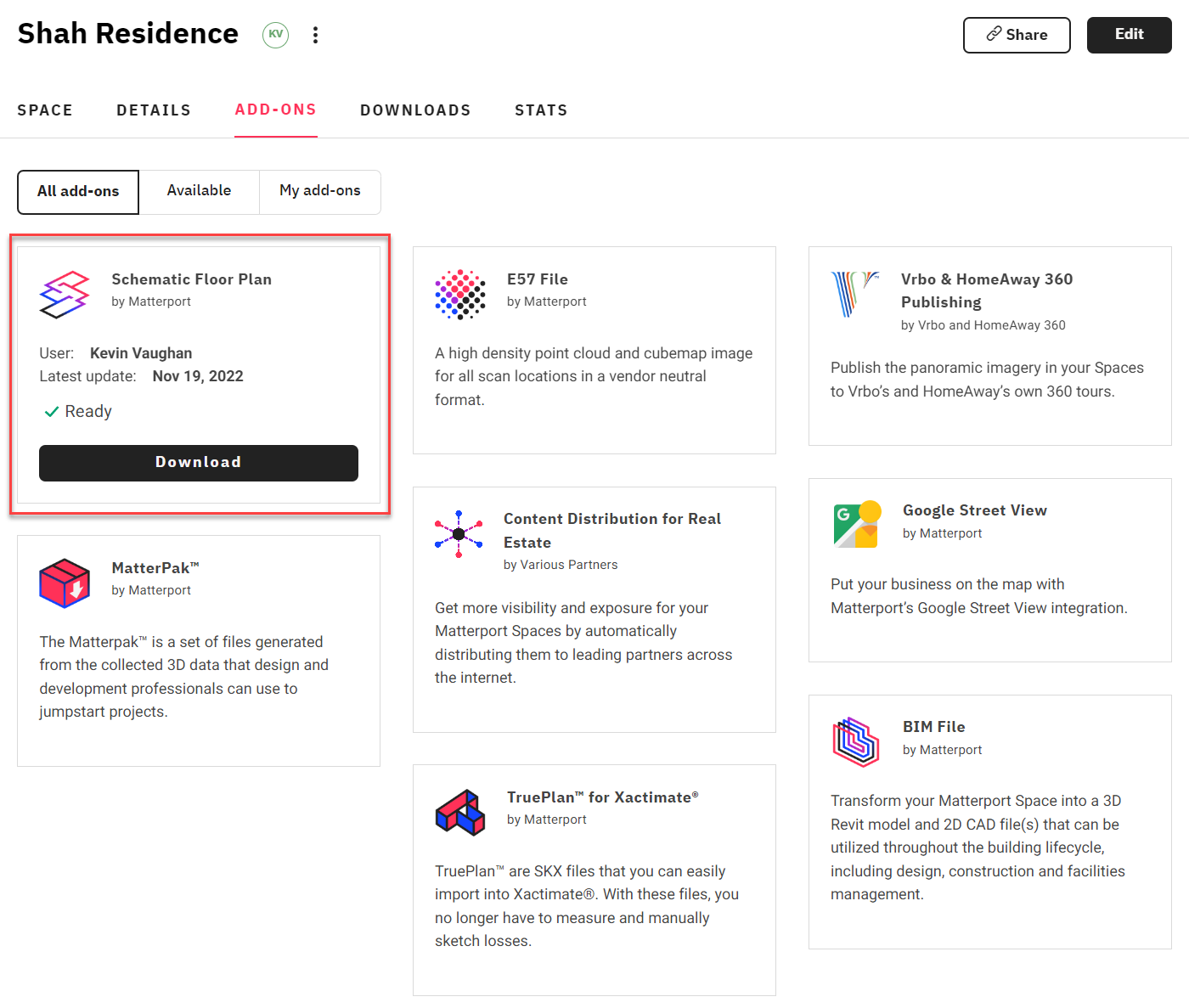This screenshot has height=1008, width=1189.
Task: Click the E57 File dotted icon
Action: coord(460,295)
